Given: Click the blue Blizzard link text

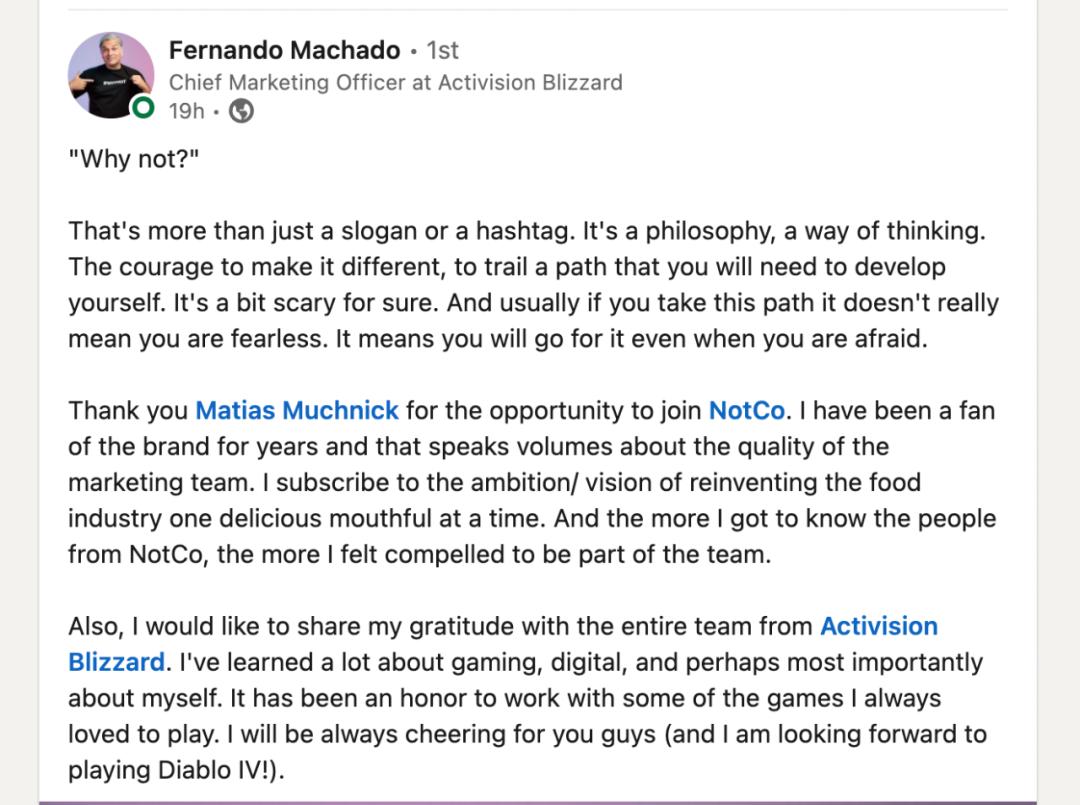Looking at the screenshot, I should point(116,662).
